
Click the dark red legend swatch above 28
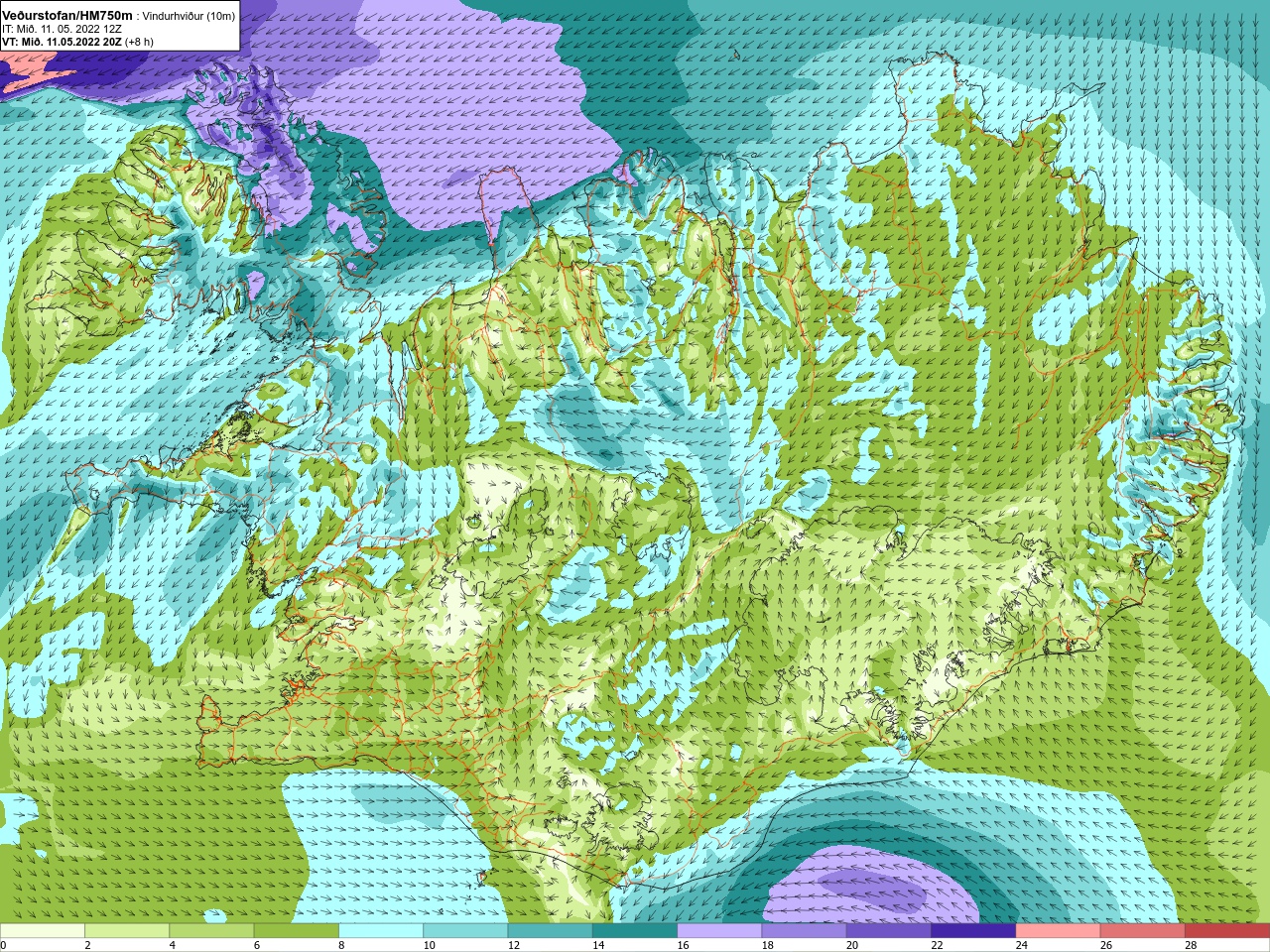[1227, 931]
